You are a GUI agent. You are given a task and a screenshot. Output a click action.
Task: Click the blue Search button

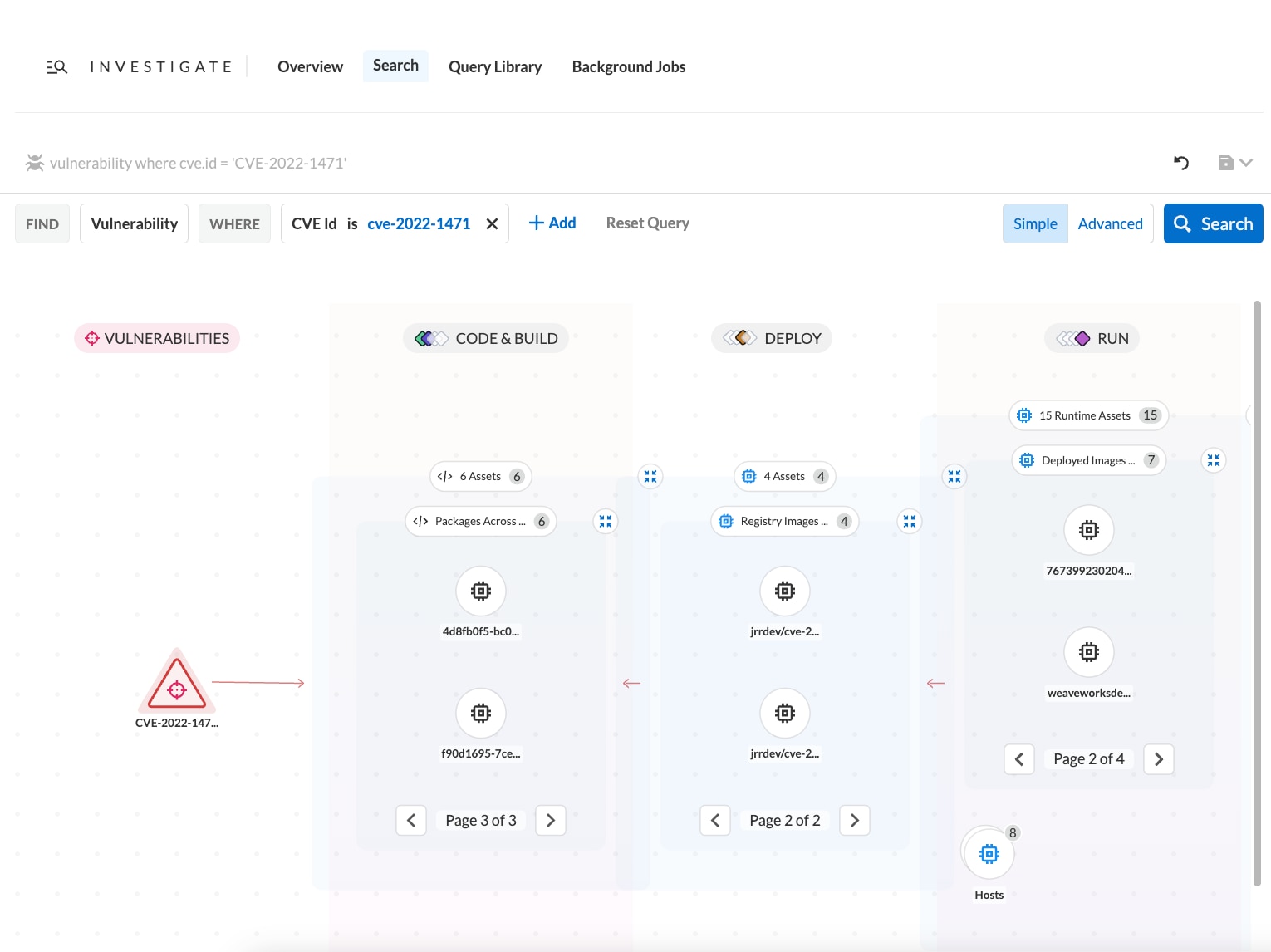[x=1213, y=223]
